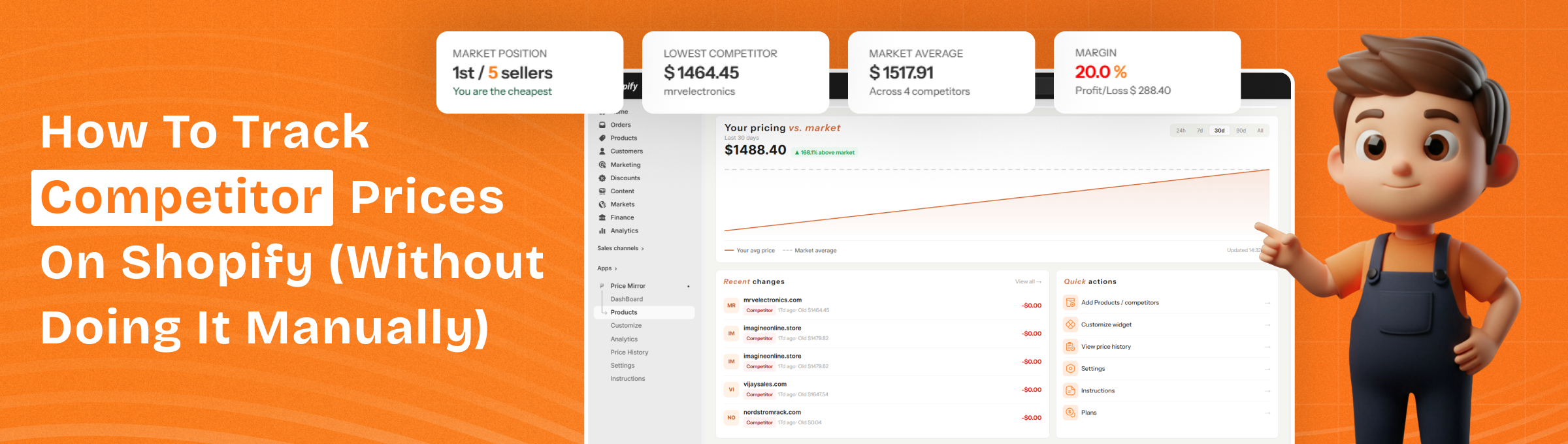The height and width of the screenshot is (444, 1568).
Task: Click the Price Mirror app icon
Action: click(x=602, y=286)
